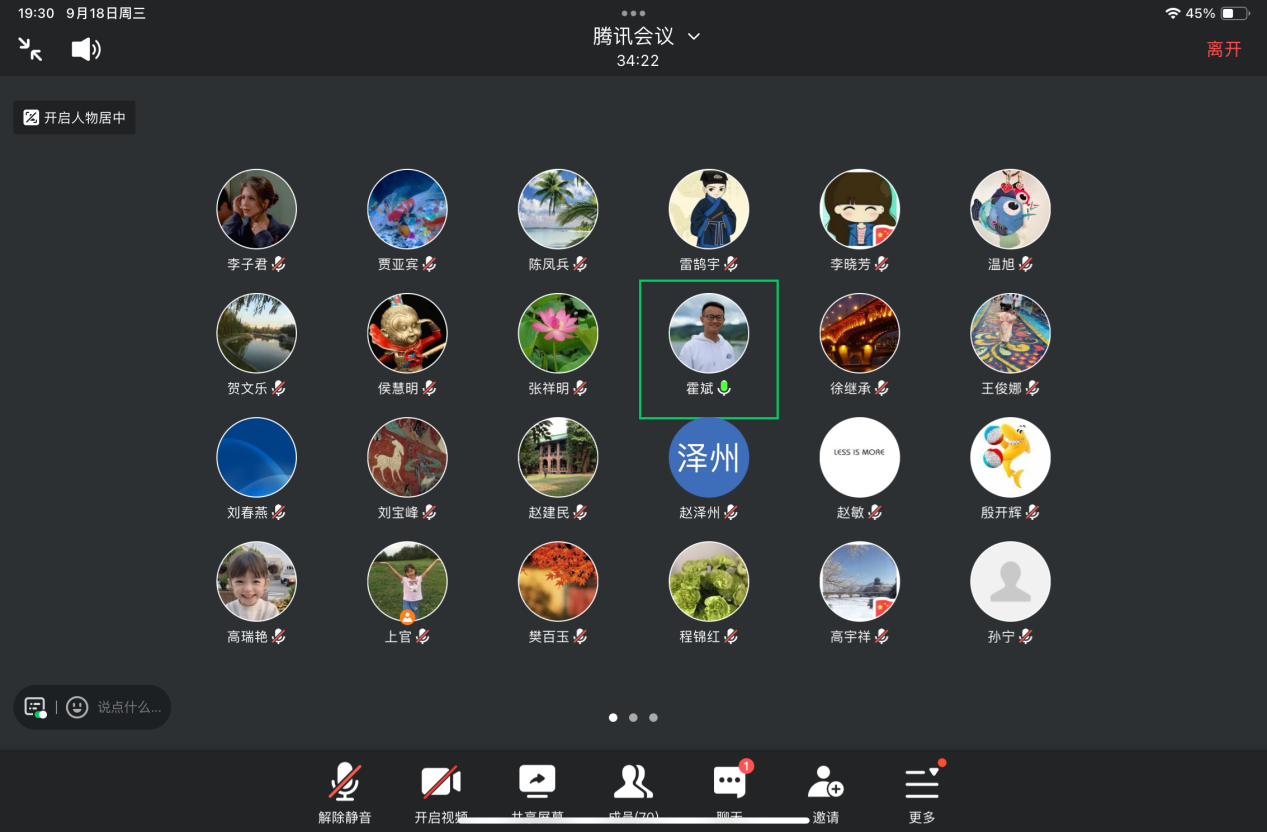This screenshot has width=1267, height=832.
Task: Tap the Invite (邀请) participant icon
Action: coord(825,783)
